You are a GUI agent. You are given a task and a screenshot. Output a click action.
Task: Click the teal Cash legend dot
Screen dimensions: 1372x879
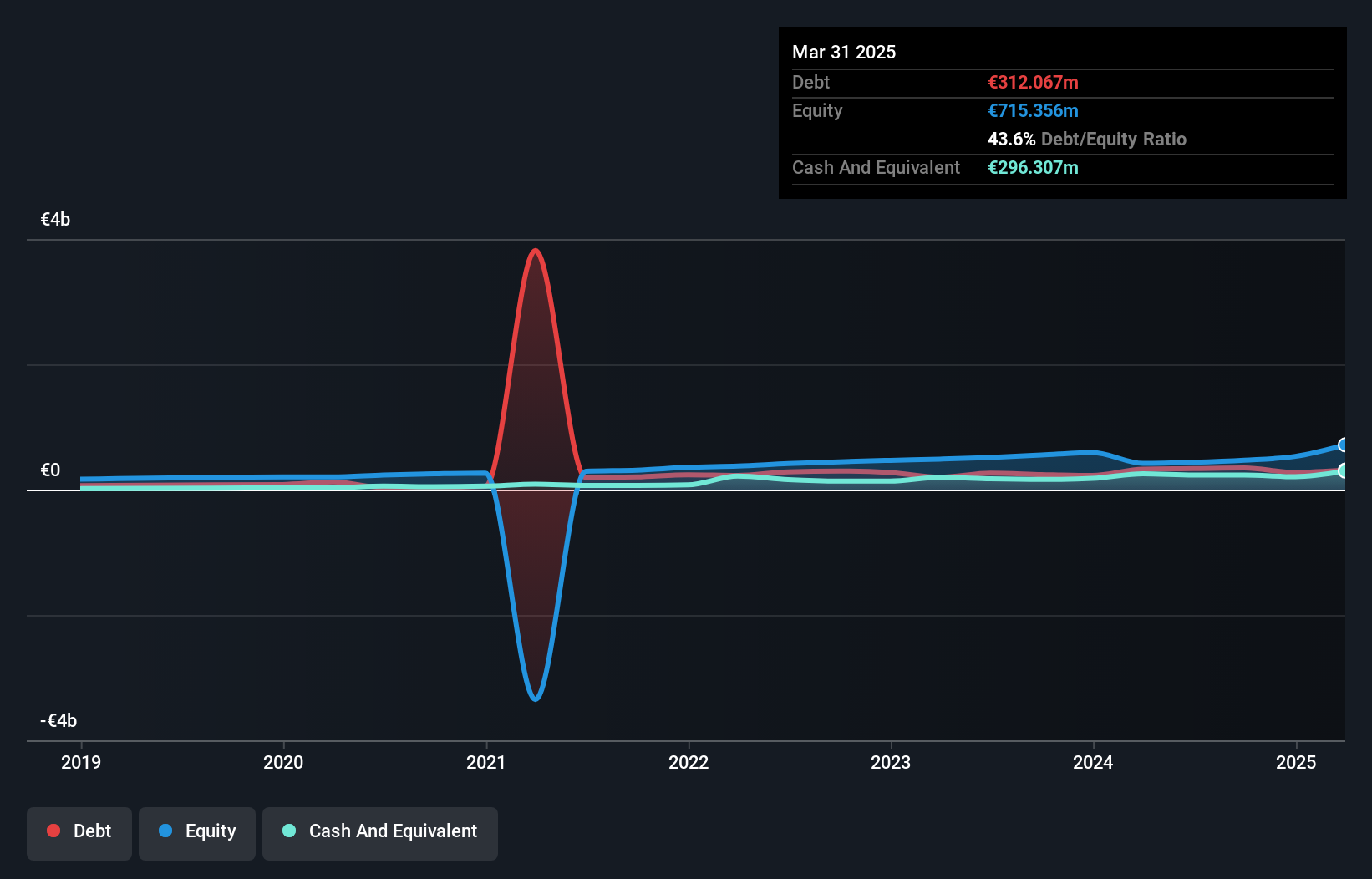[289, 831]
